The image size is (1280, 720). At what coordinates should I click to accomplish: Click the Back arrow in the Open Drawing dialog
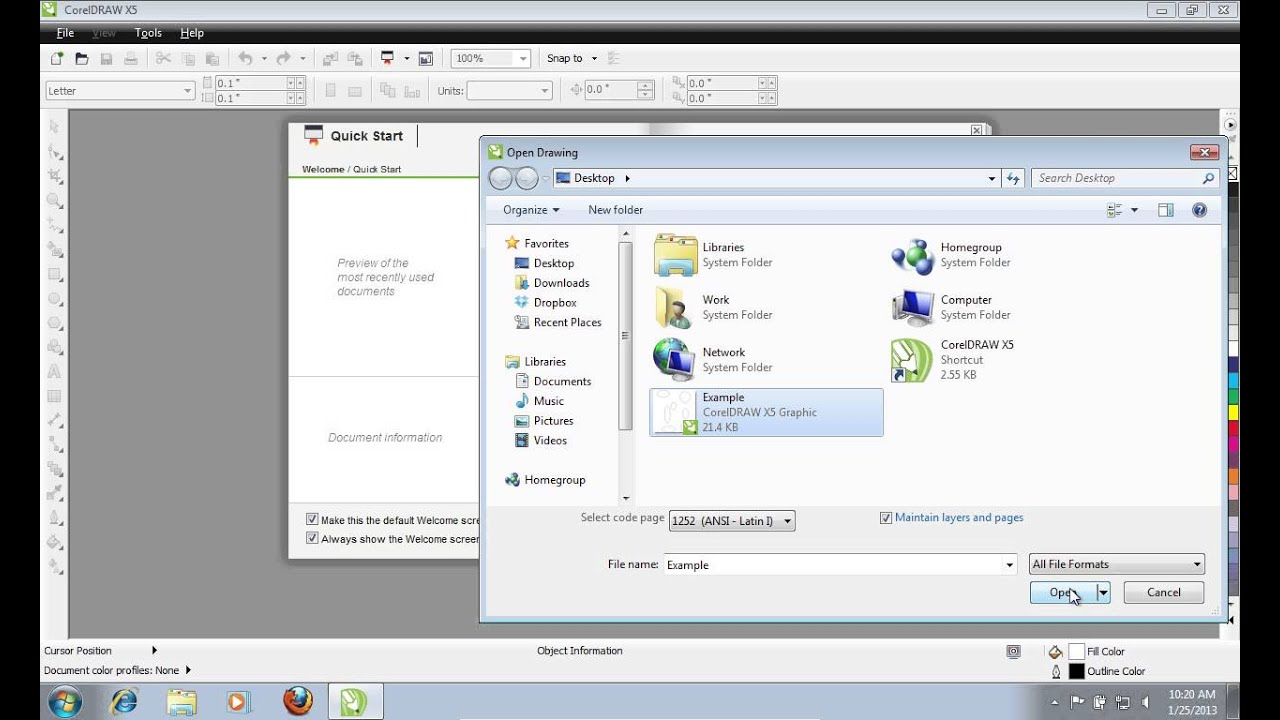point(500,178)
